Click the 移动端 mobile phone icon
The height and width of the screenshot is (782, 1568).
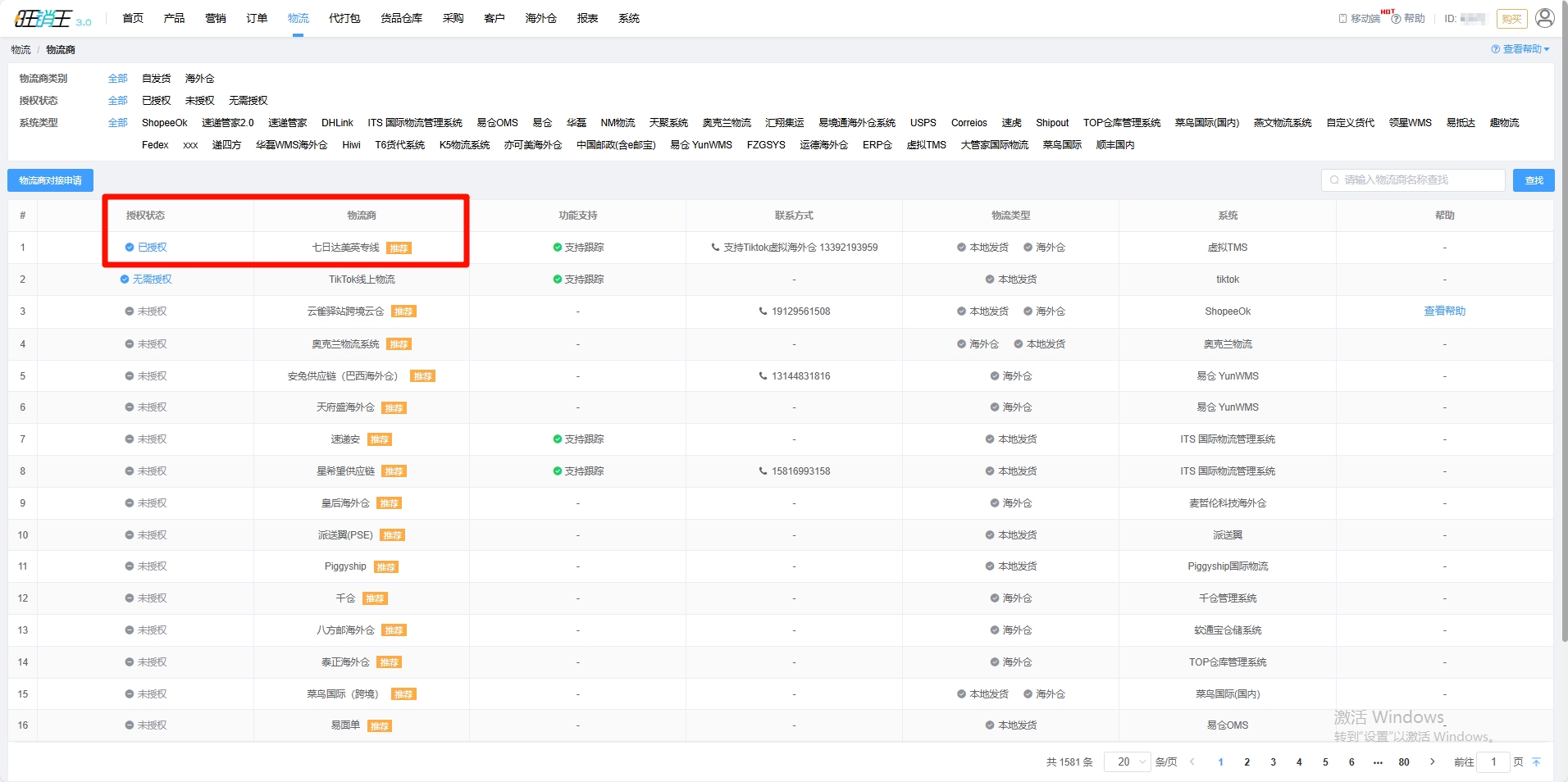(x=1342, y=19)
